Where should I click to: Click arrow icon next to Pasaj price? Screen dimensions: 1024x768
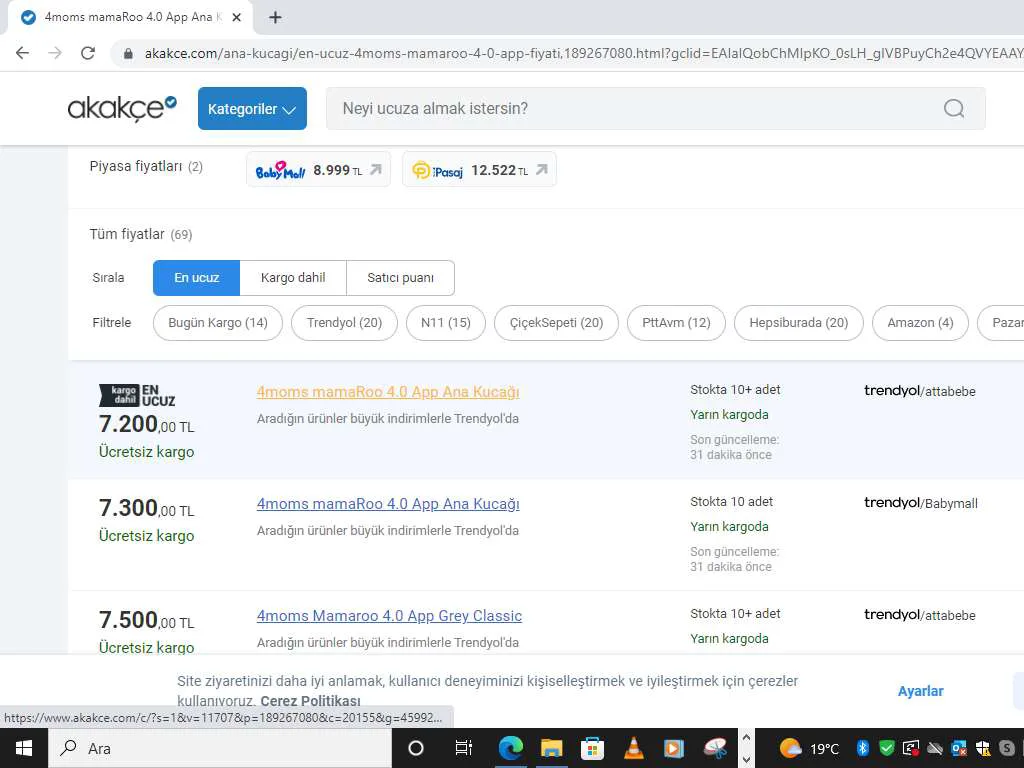pyautogui.click(x=542, y=170)
